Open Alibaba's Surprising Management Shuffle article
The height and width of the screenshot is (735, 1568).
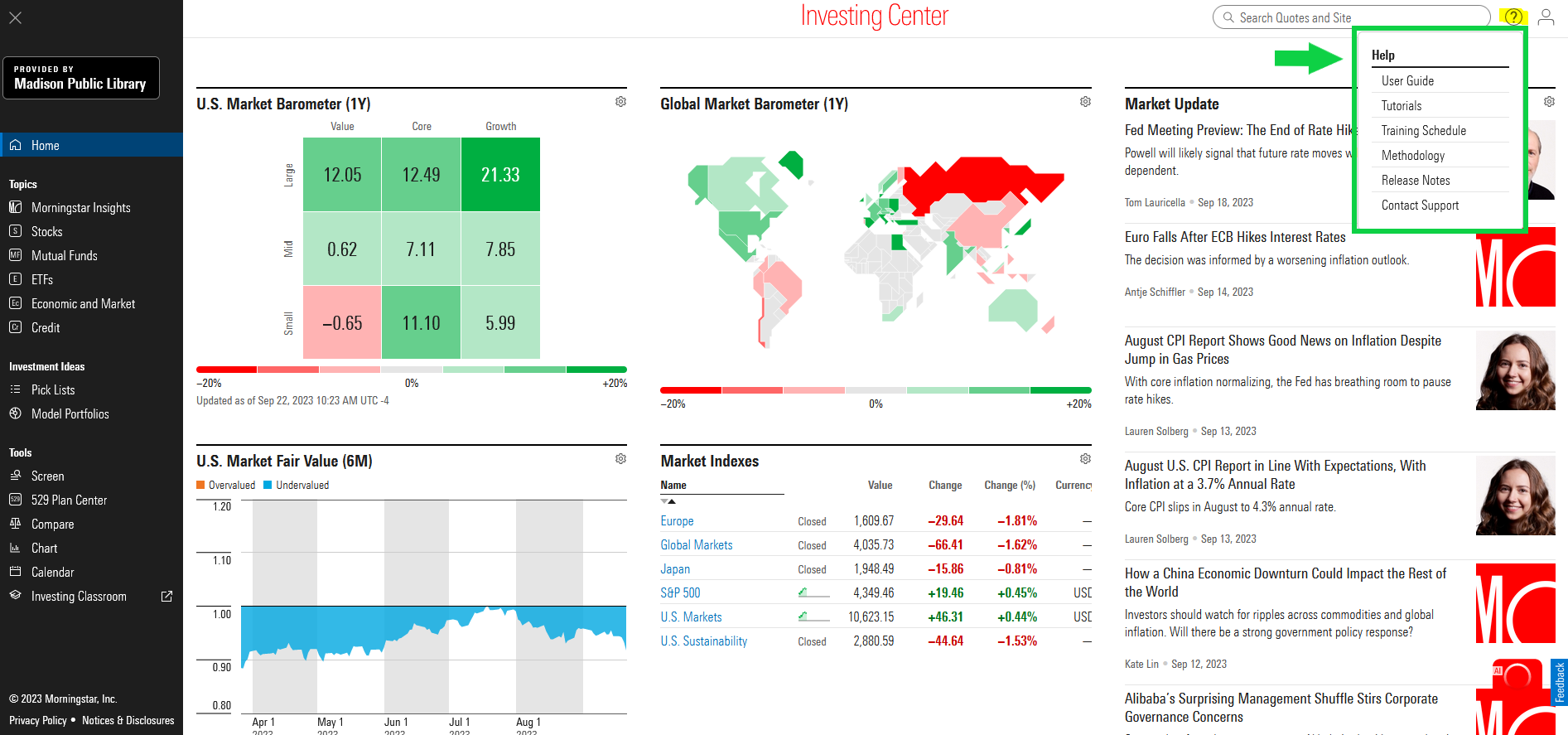1281,708
